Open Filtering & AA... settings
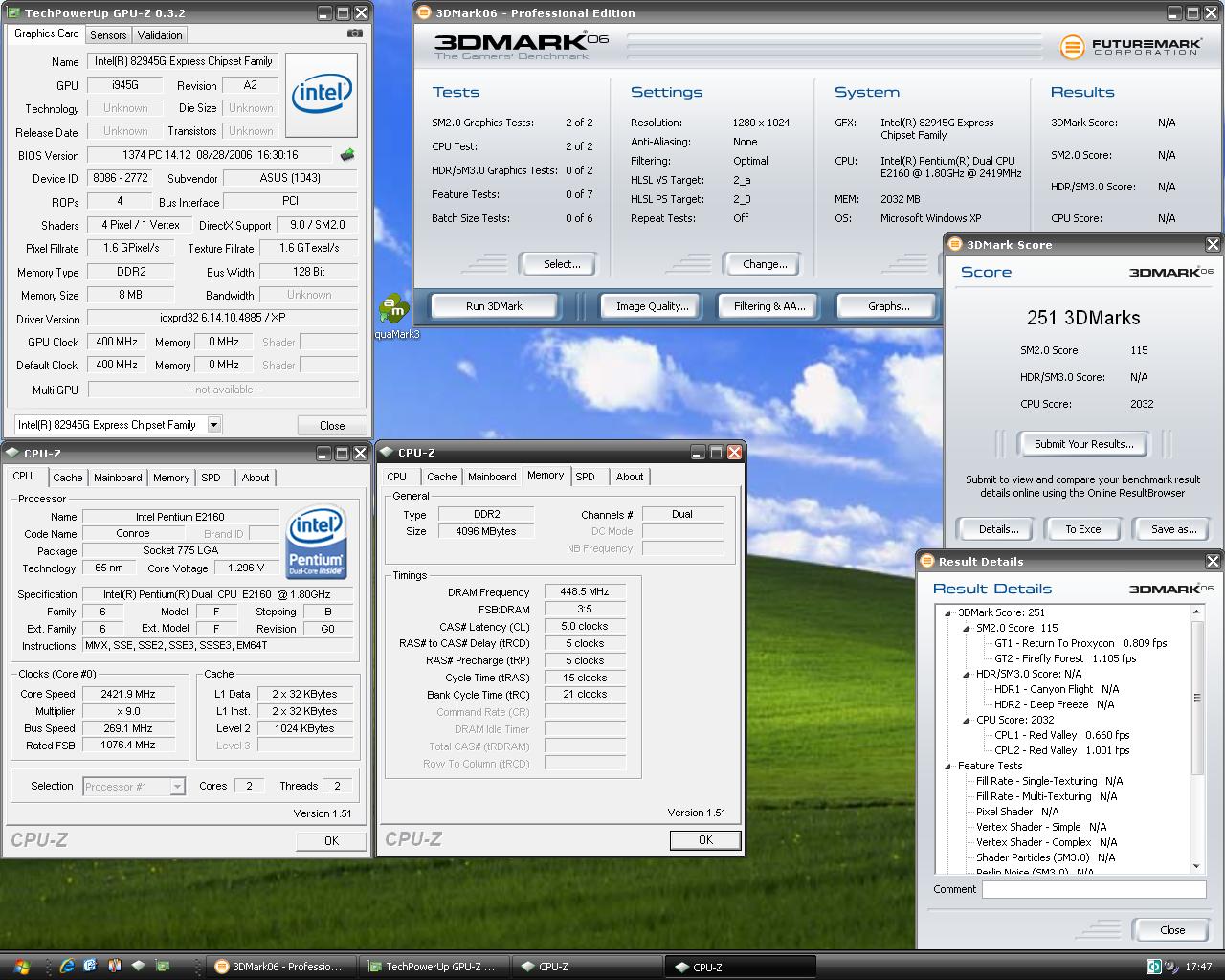Screen dimensions: 1225x980 click(769, 306)
